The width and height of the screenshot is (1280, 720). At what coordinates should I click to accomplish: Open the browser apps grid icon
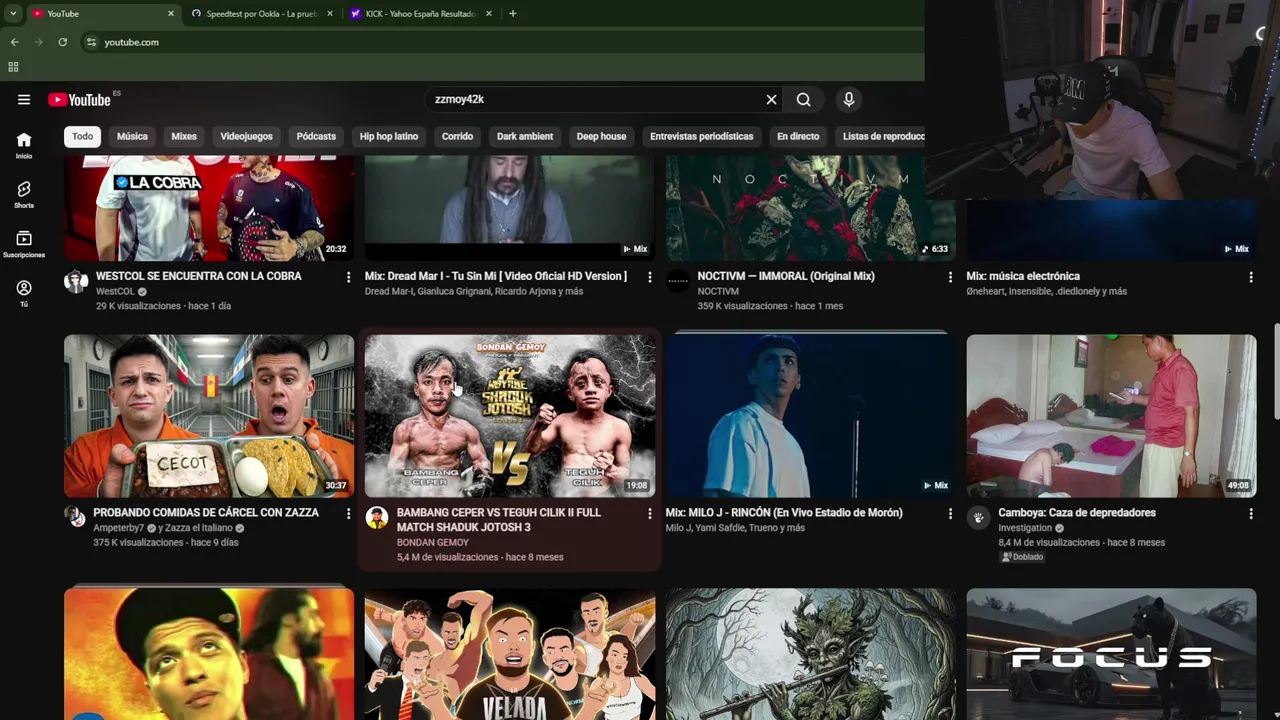[13, 67]
